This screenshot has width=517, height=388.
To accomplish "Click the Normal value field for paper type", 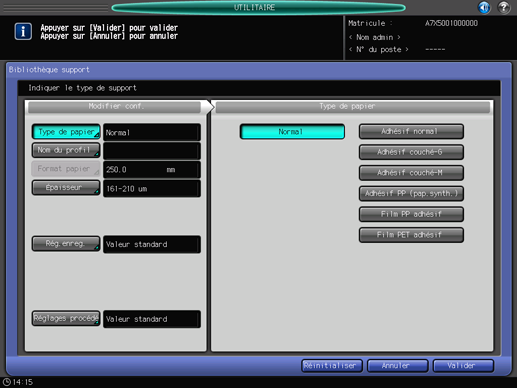I will point(152,132).
